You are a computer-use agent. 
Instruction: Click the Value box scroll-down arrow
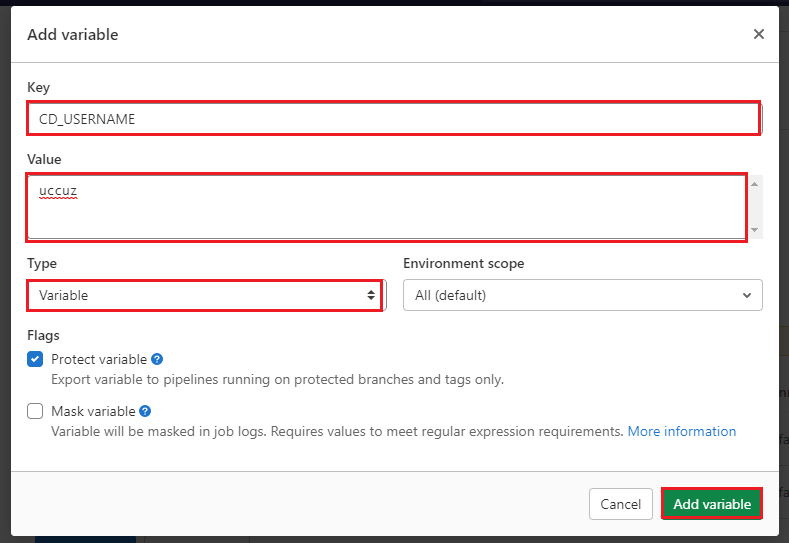(755, 230)
